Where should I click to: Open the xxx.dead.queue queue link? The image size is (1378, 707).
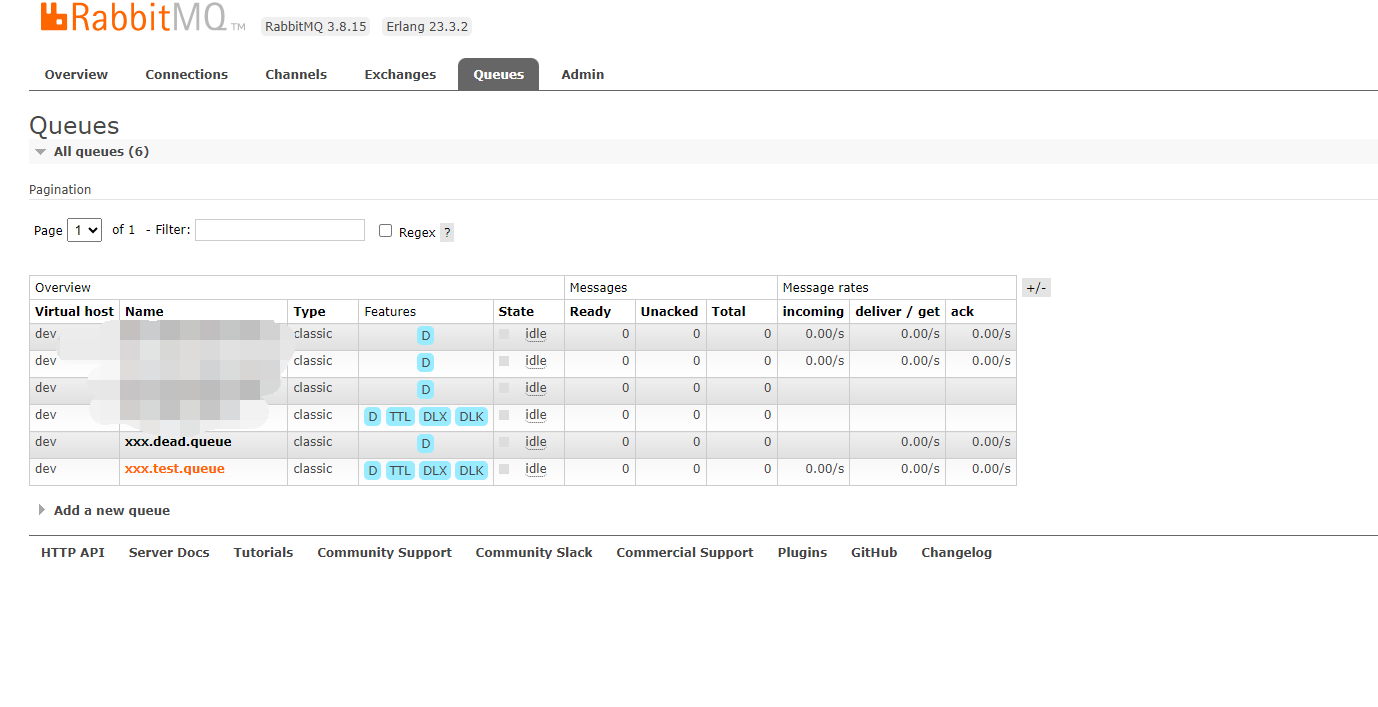[178, 442]
